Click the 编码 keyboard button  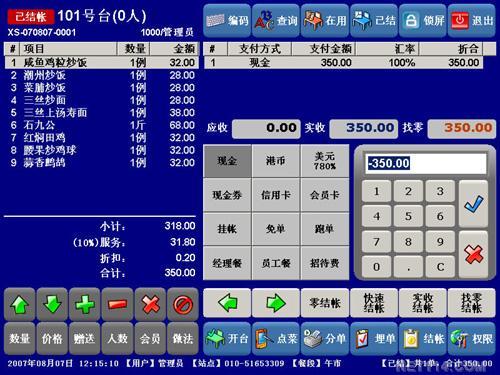227,21
